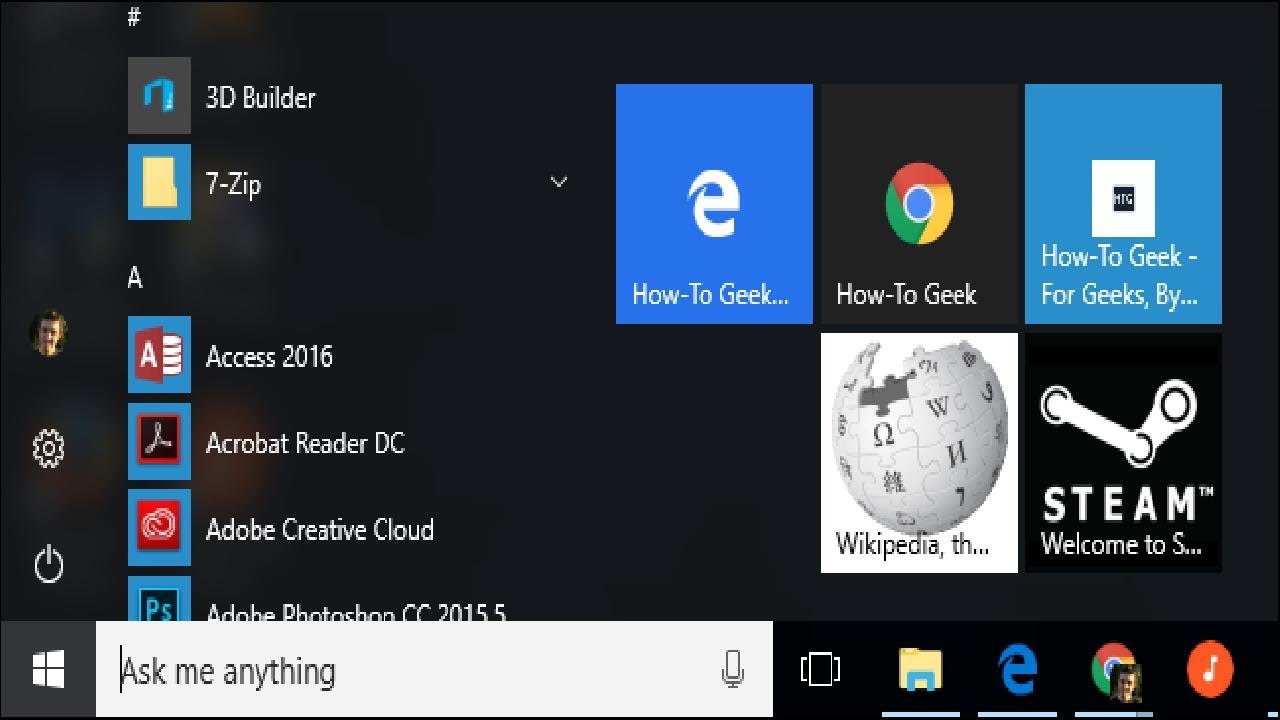Click the '#' section header
Image resolution: width=1280 pixels, height=720 pixels.
pos(134,17)
